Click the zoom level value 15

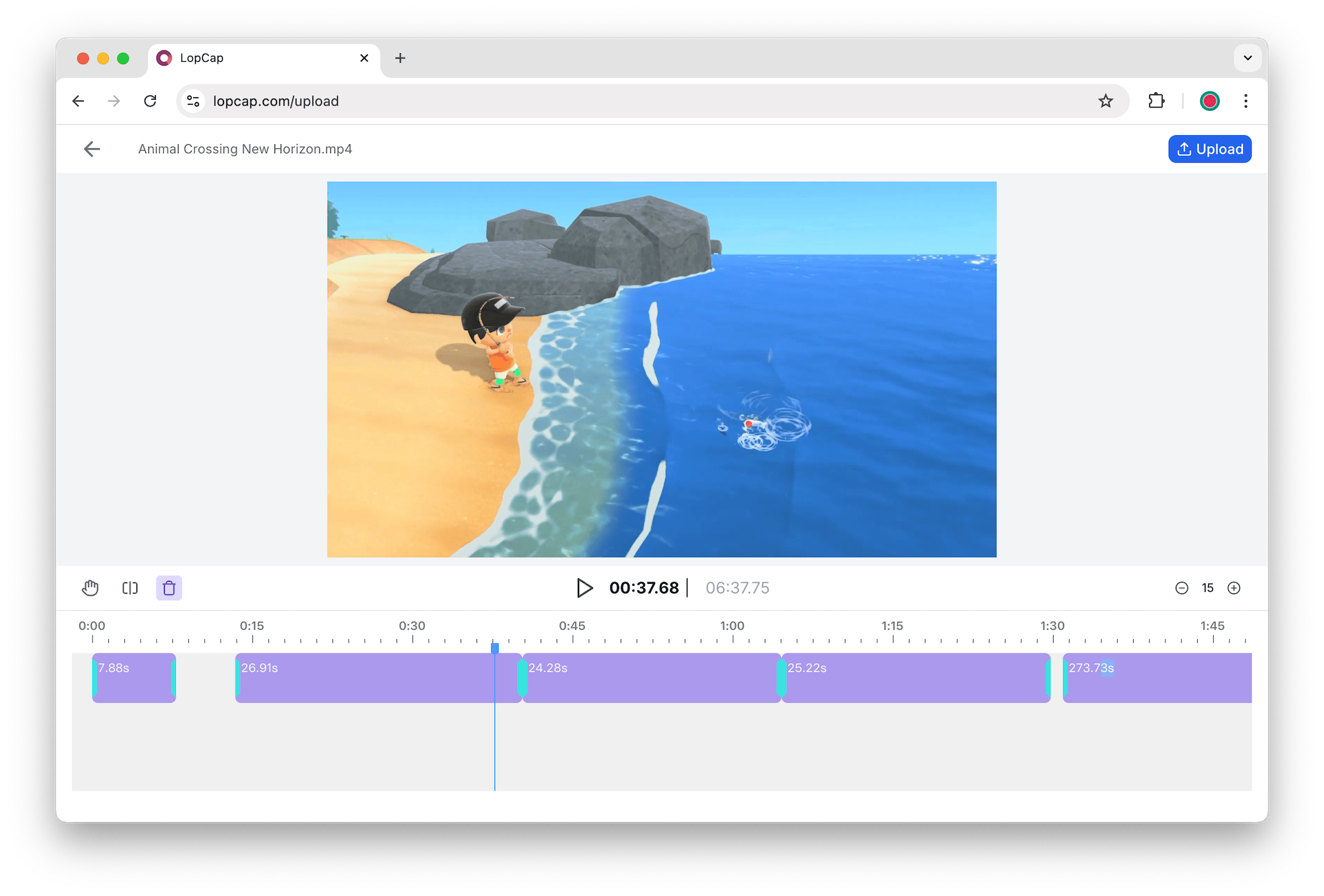(1207, 588)
